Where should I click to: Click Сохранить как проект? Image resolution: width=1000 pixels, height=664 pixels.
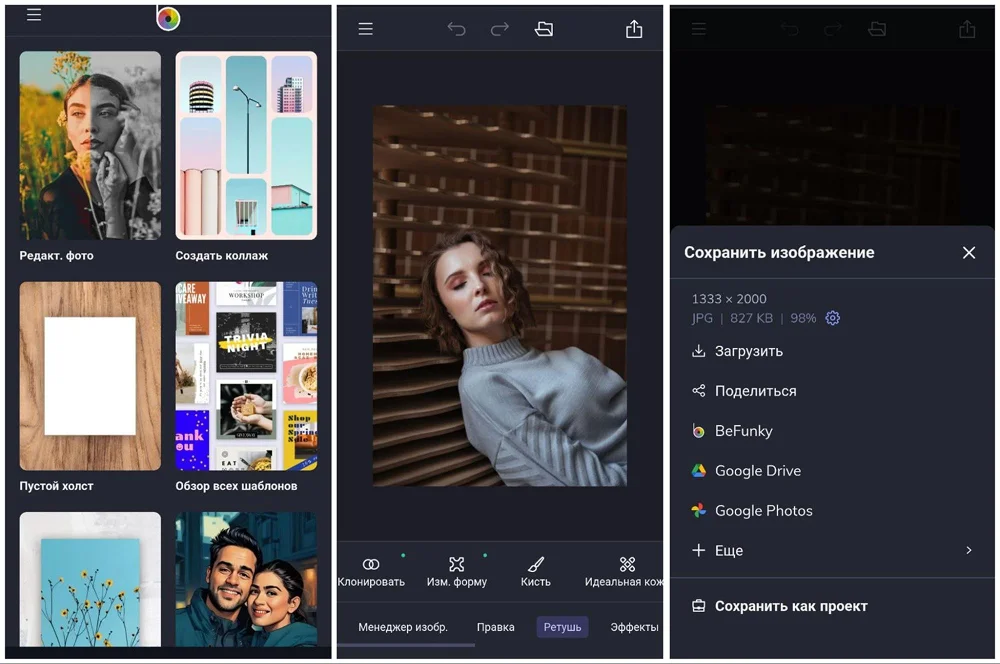coord(790,606)
